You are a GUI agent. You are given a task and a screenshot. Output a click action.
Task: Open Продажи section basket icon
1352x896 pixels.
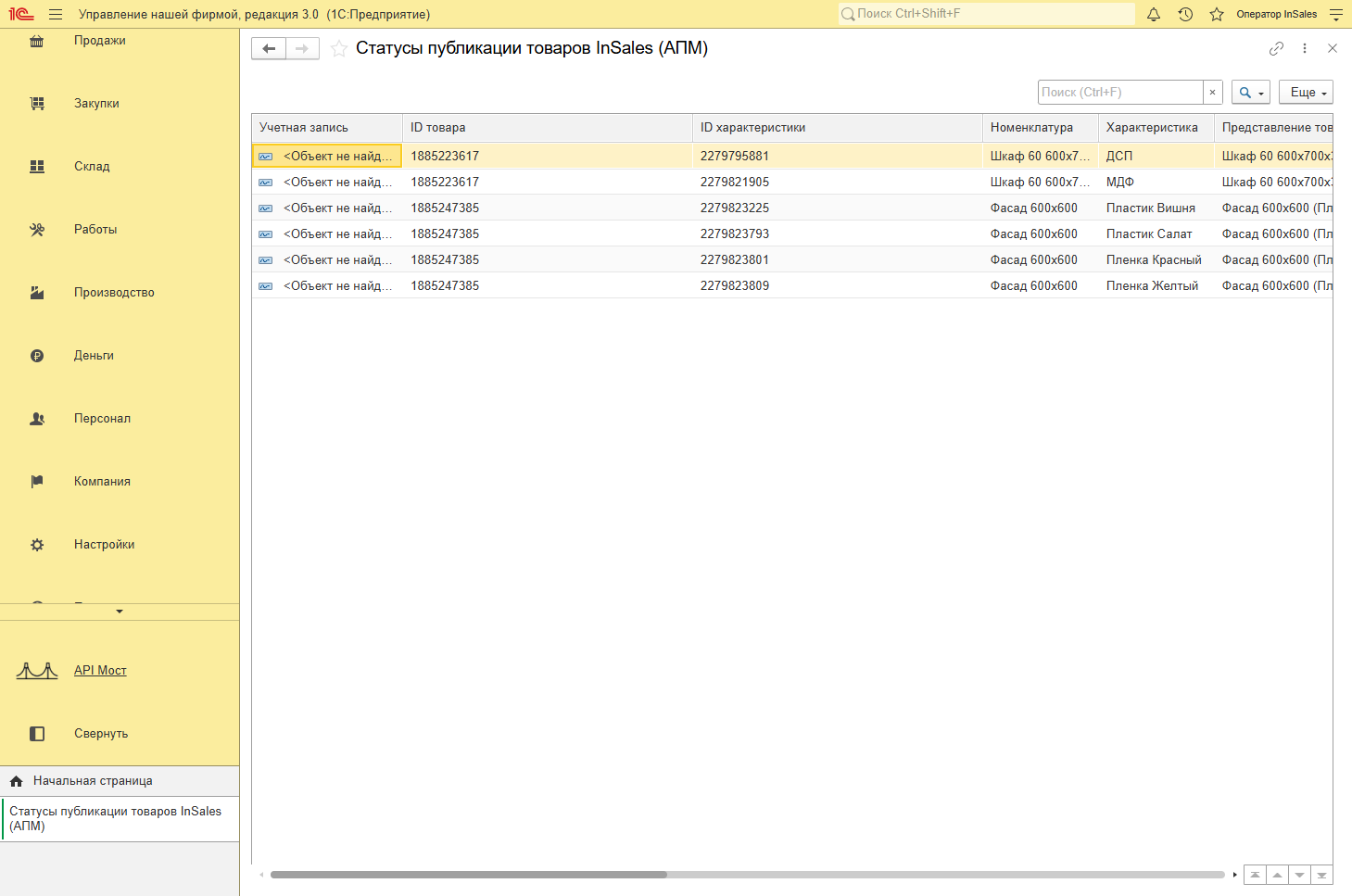tap(37, 41)
